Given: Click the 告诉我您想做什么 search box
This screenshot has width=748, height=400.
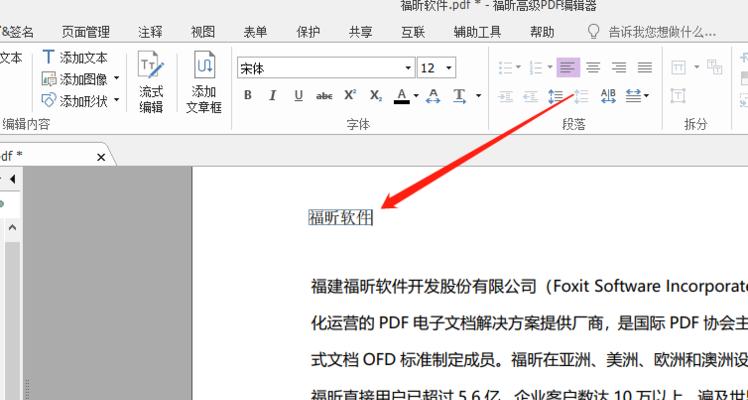Looking at the screenshot, I should 662,32.
